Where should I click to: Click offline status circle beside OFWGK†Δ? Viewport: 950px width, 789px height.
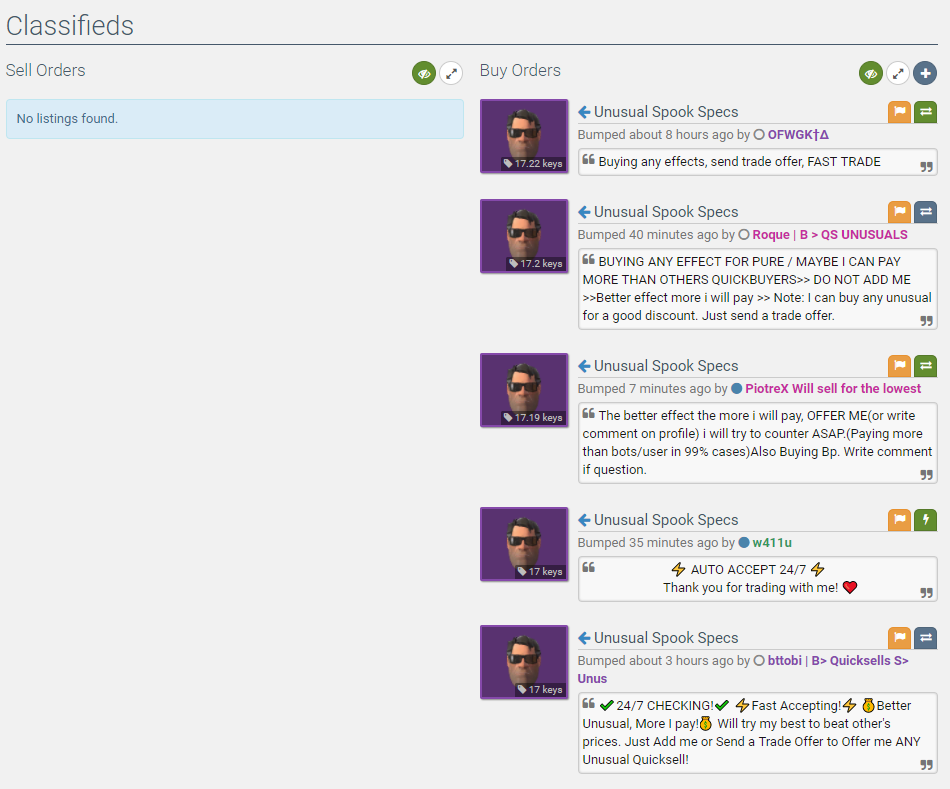[x=759, y=135]
